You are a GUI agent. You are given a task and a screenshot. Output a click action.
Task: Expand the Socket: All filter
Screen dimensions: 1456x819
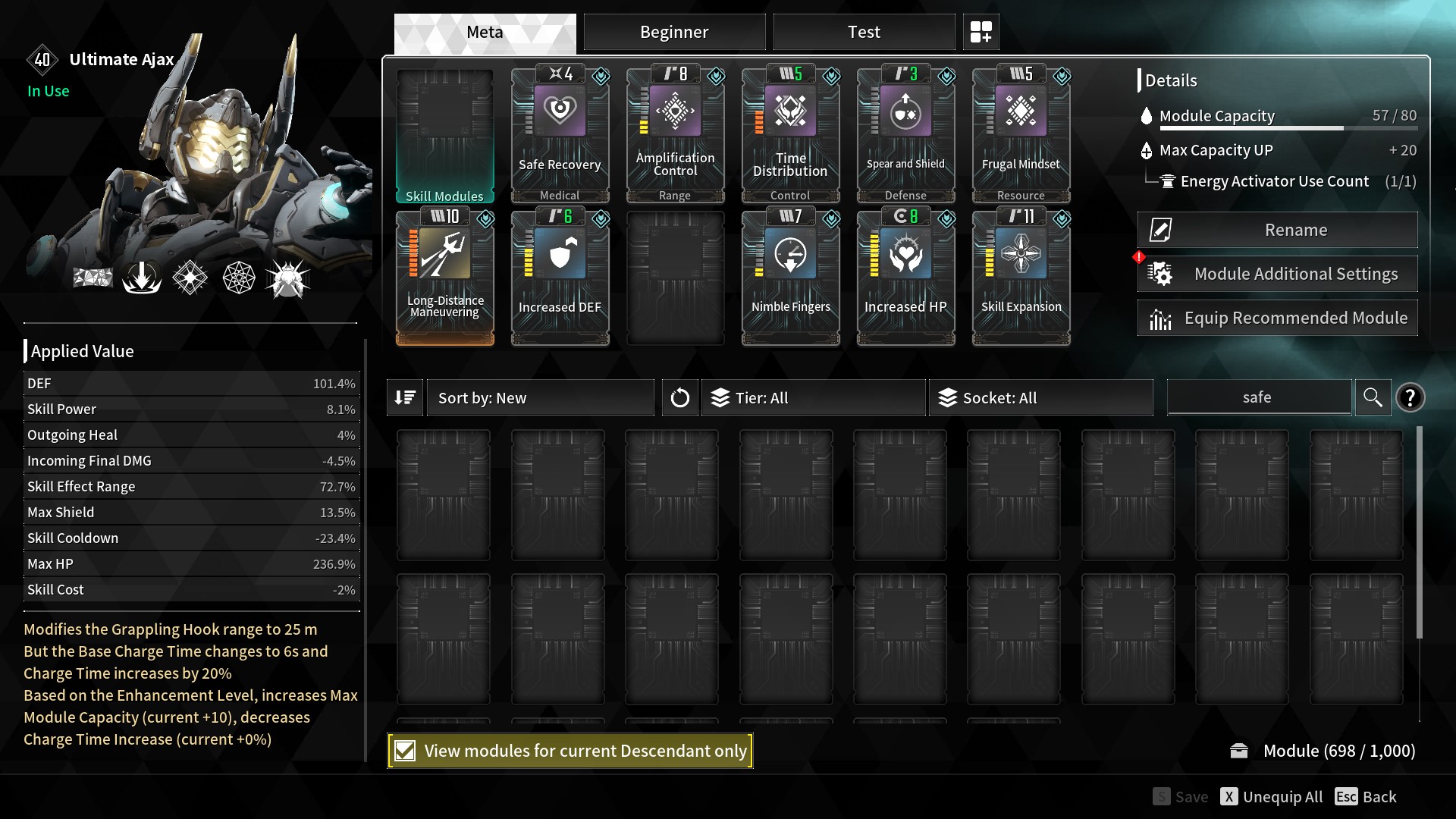click(x=1041, y=397)
